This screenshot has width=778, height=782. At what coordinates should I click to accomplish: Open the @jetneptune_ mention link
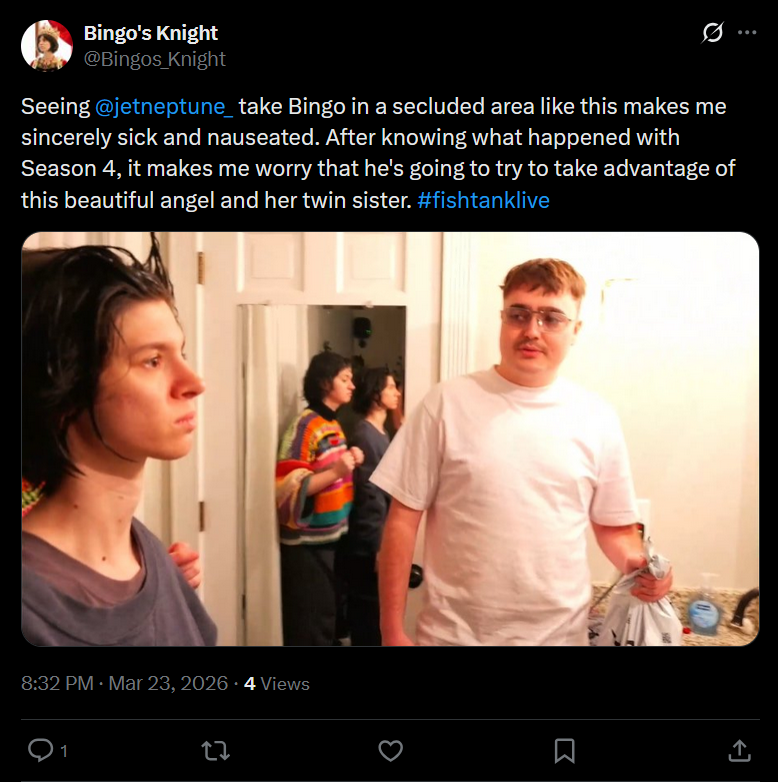click(164, 107)
